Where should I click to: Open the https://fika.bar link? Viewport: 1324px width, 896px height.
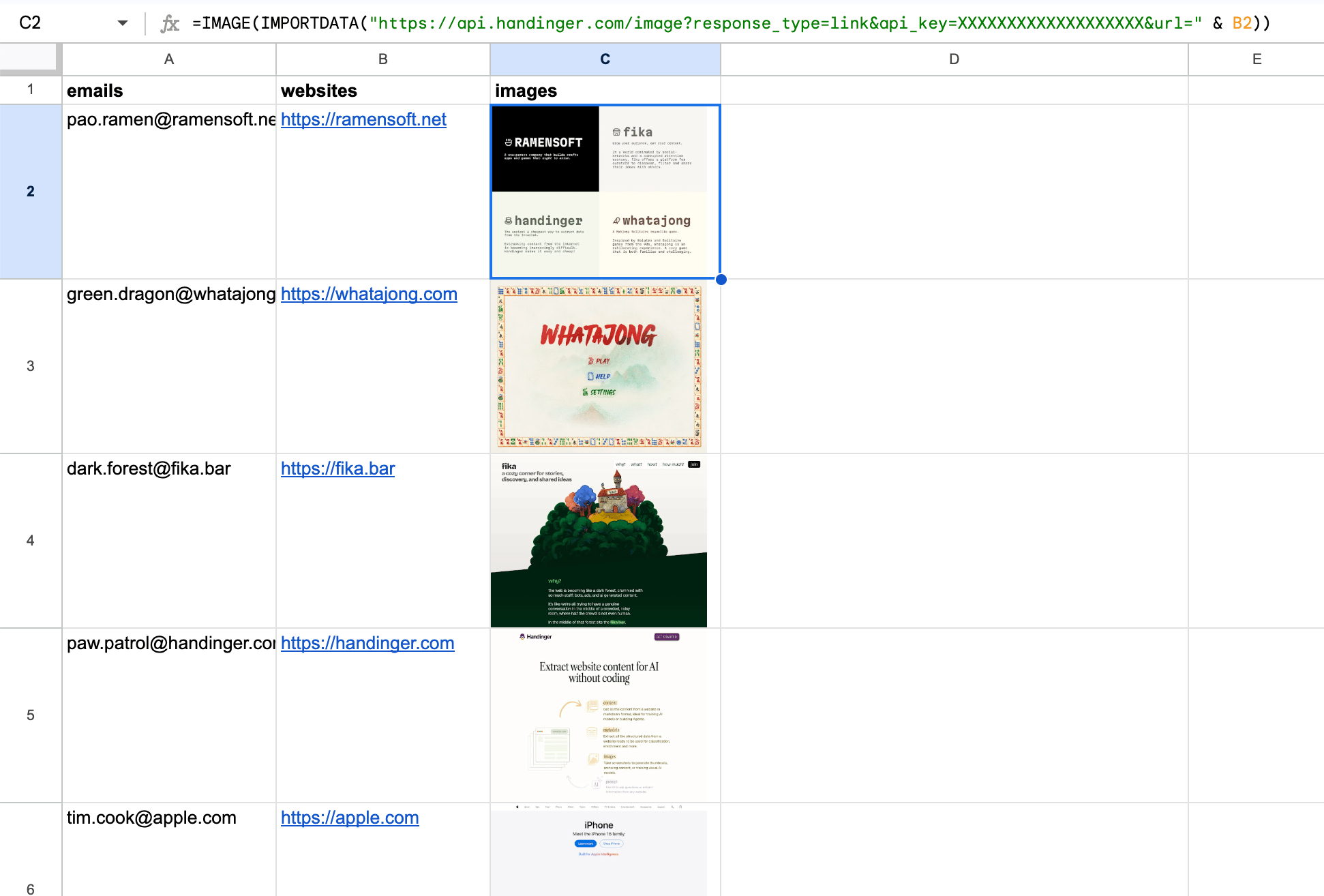pyautogui.click(x=337, y=469)
